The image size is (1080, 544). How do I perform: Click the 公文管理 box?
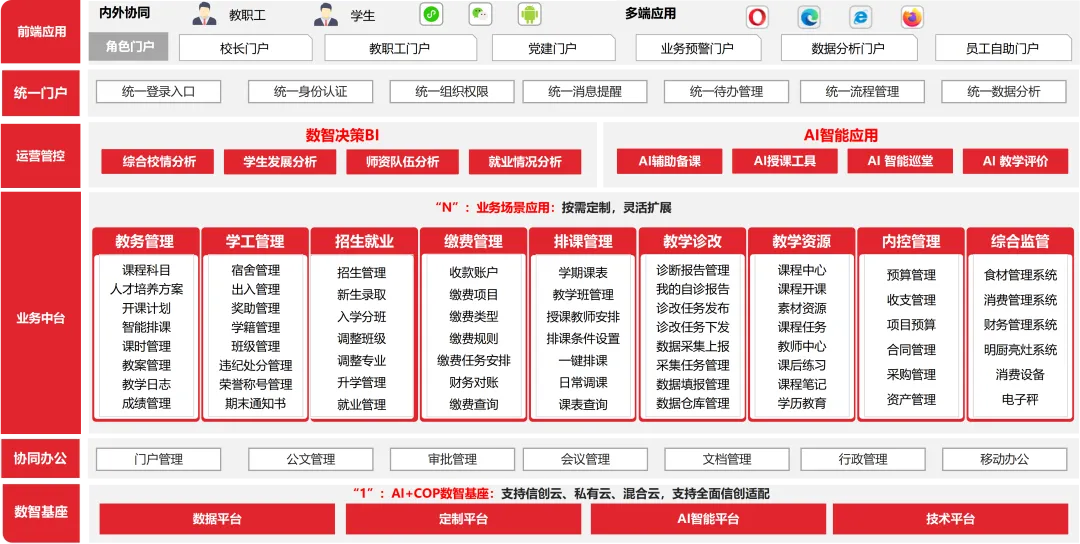[x=311, y=459]
